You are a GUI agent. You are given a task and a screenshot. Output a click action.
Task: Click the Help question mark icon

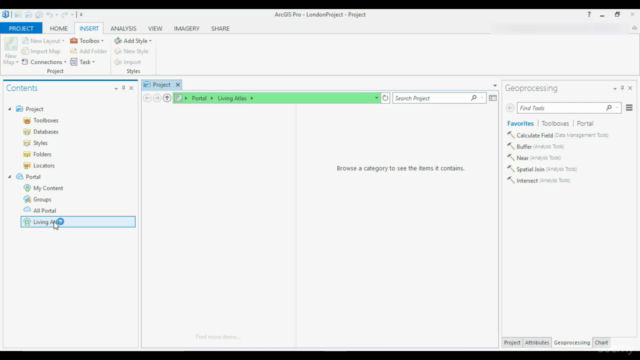click(x=589, y=14)
